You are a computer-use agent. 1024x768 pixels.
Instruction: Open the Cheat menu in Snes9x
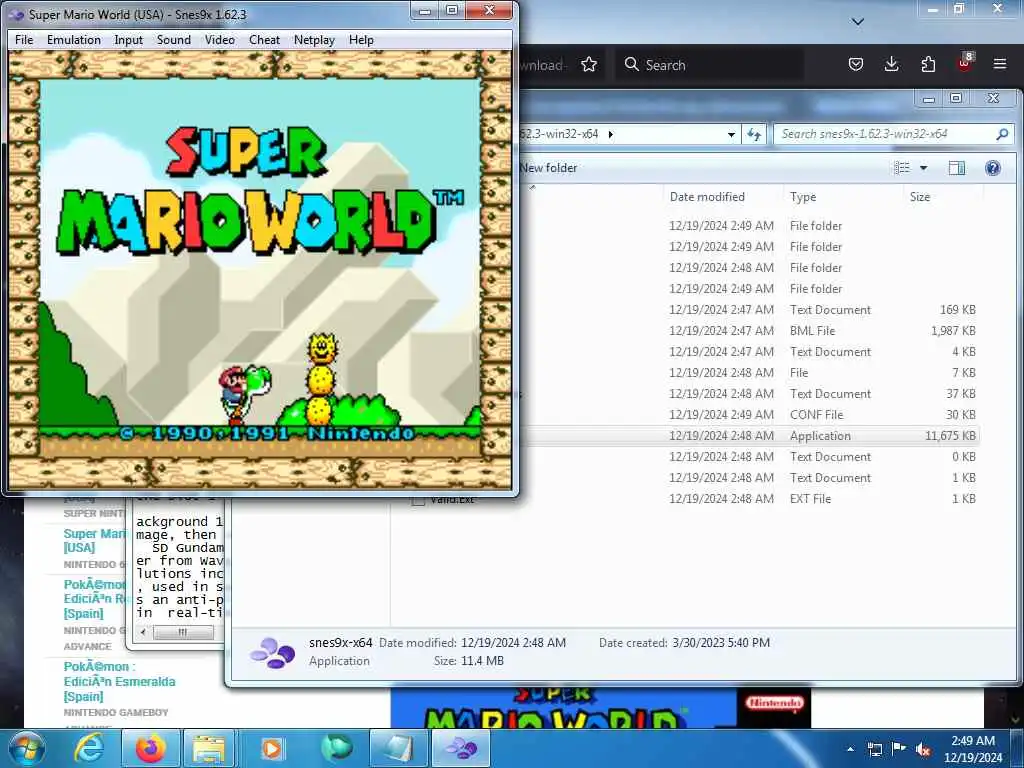pyautogui.click(x=264, y=40)
